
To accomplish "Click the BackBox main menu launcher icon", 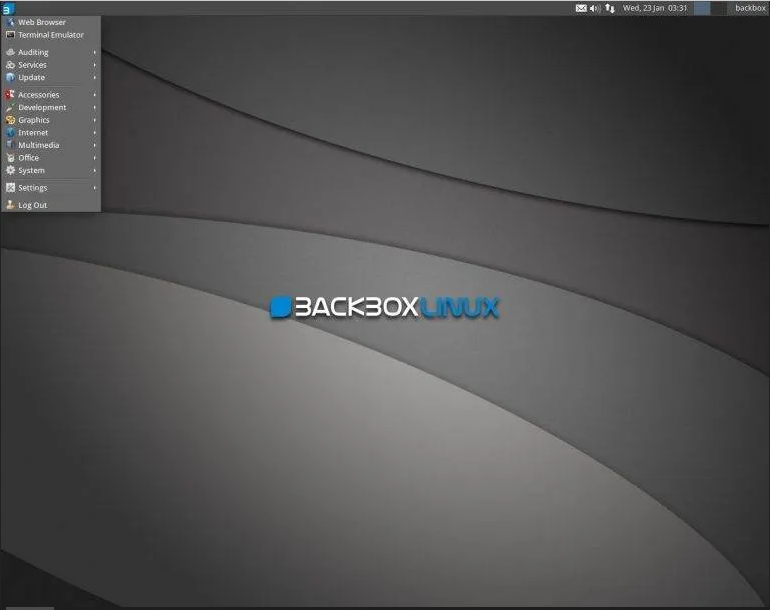I will tap(8, 8).
